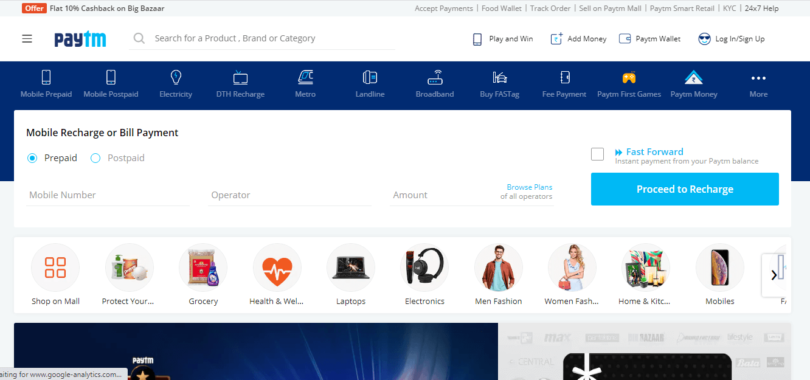Open the hamburger menu icon
810x380 pixels.
27,39
